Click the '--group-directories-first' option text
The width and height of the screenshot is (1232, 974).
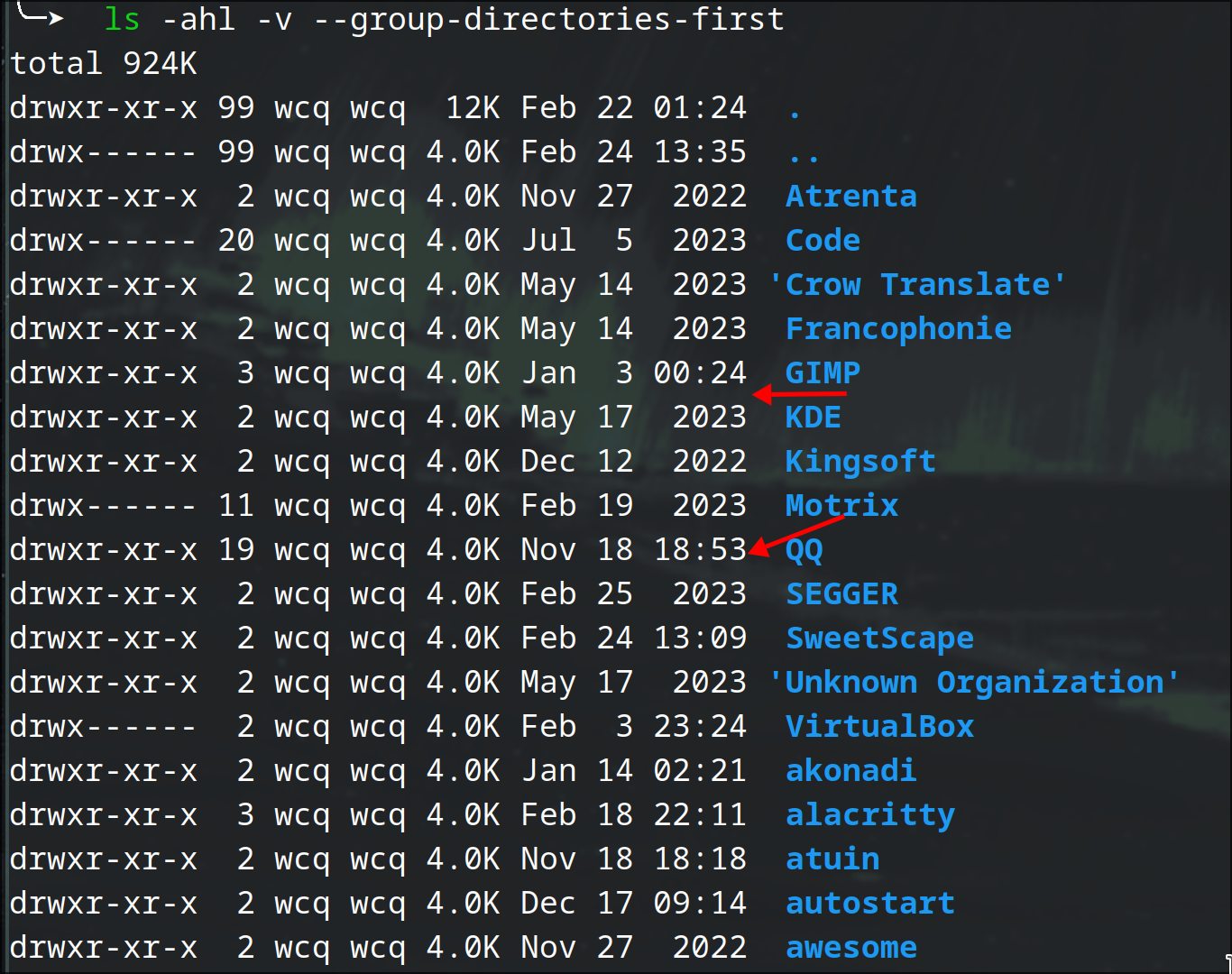548,19
